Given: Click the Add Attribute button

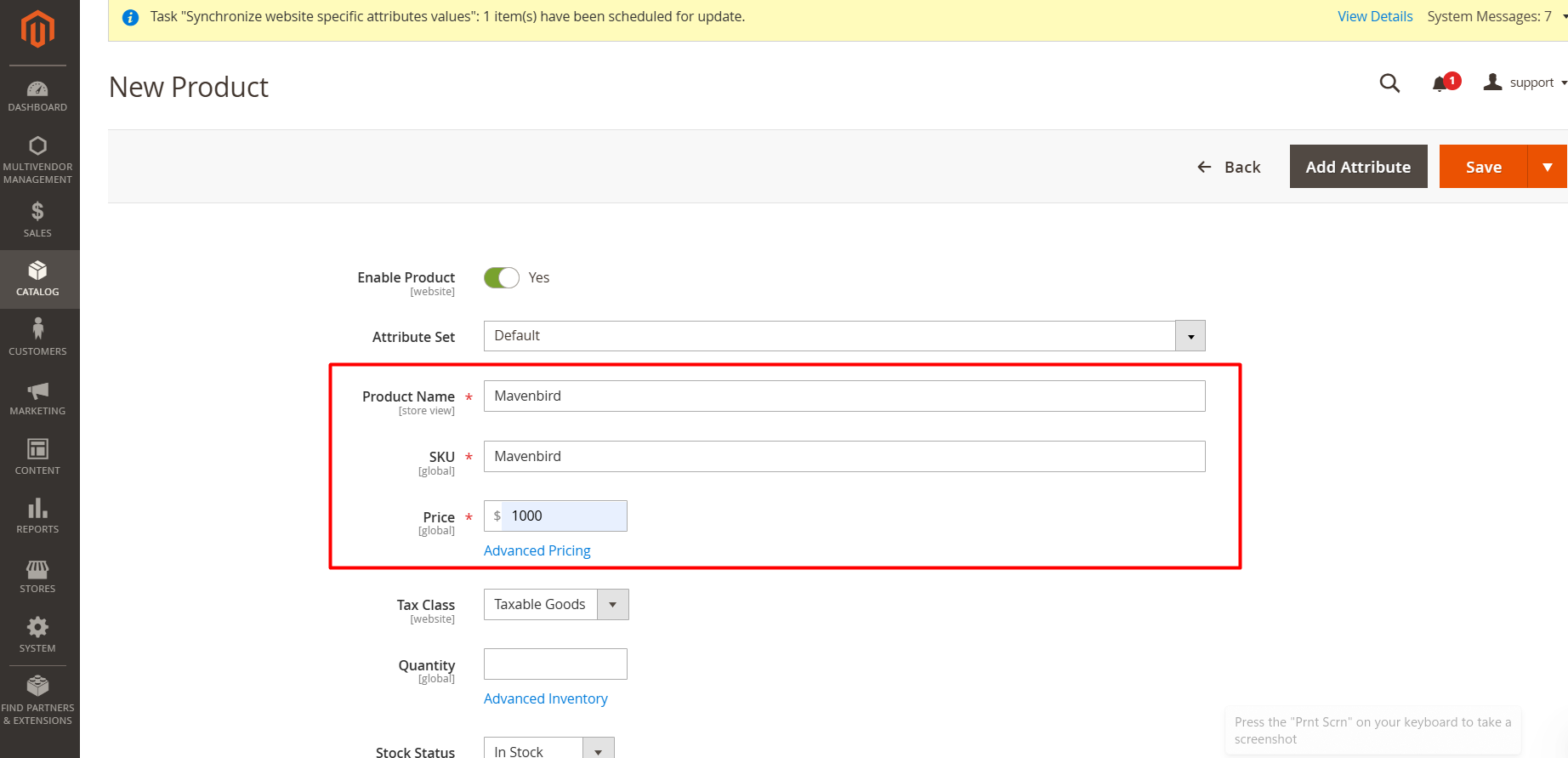Looking at the screenshot, I should click(1358, 167).
